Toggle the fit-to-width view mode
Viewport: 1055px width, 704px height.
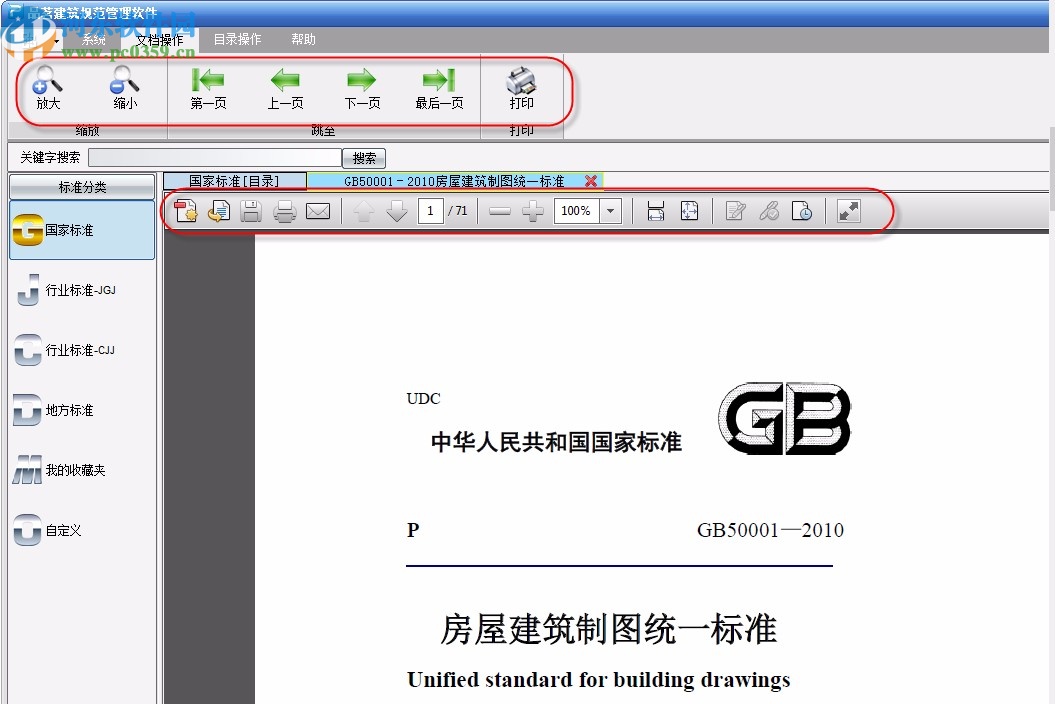tap(655, 211)
